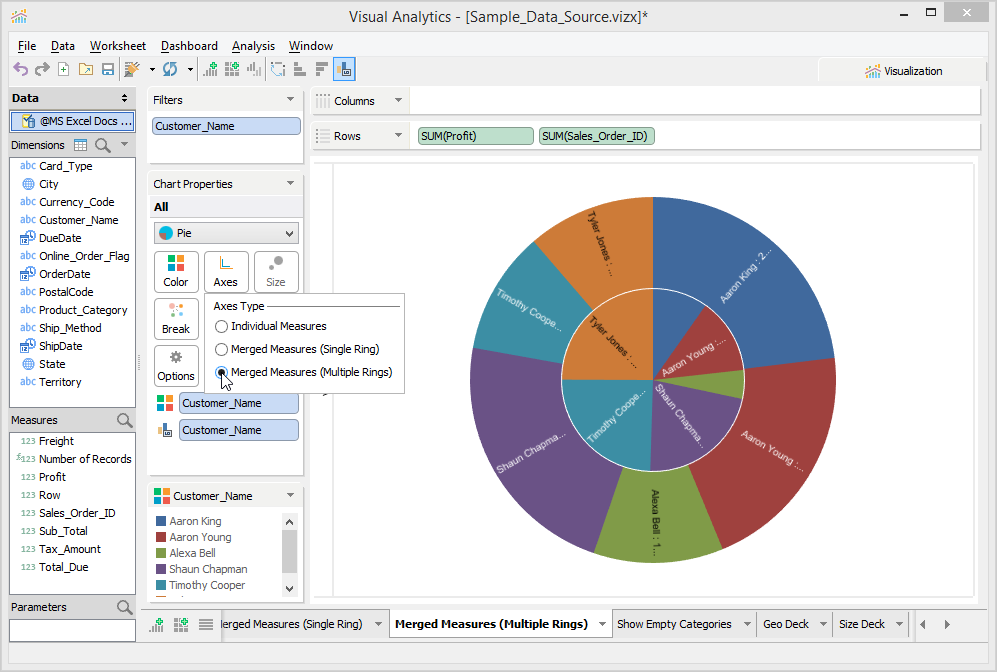
Task: Click the Color button in Chart Properties
Action: tap(176, 272)
